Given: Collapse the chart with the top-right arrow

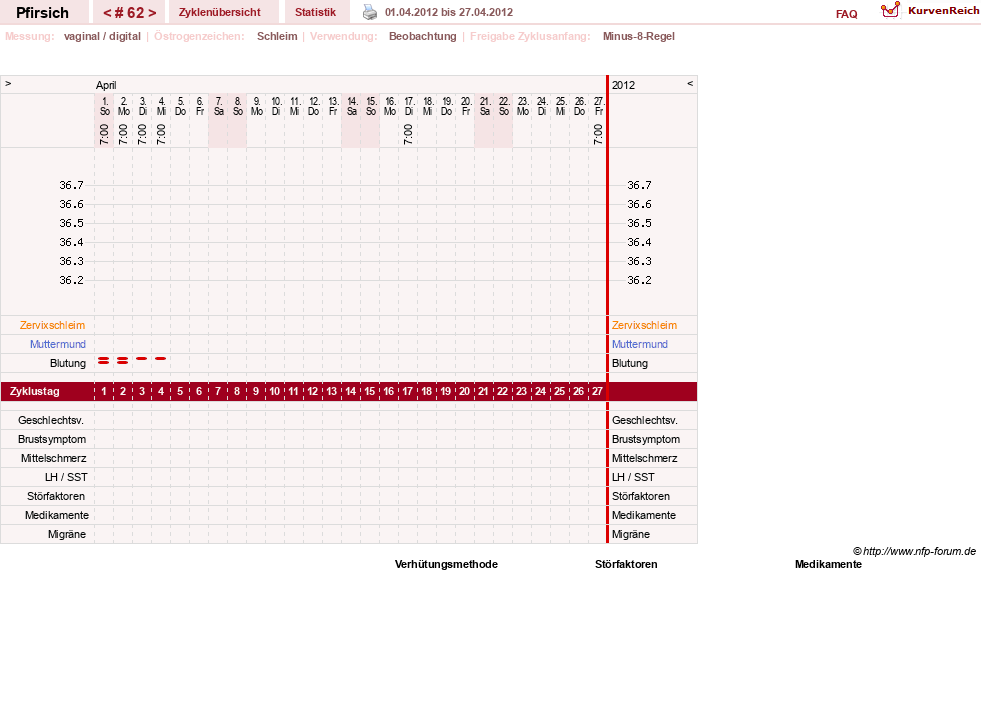Looking at the screenshot, I should click(690, 83).
